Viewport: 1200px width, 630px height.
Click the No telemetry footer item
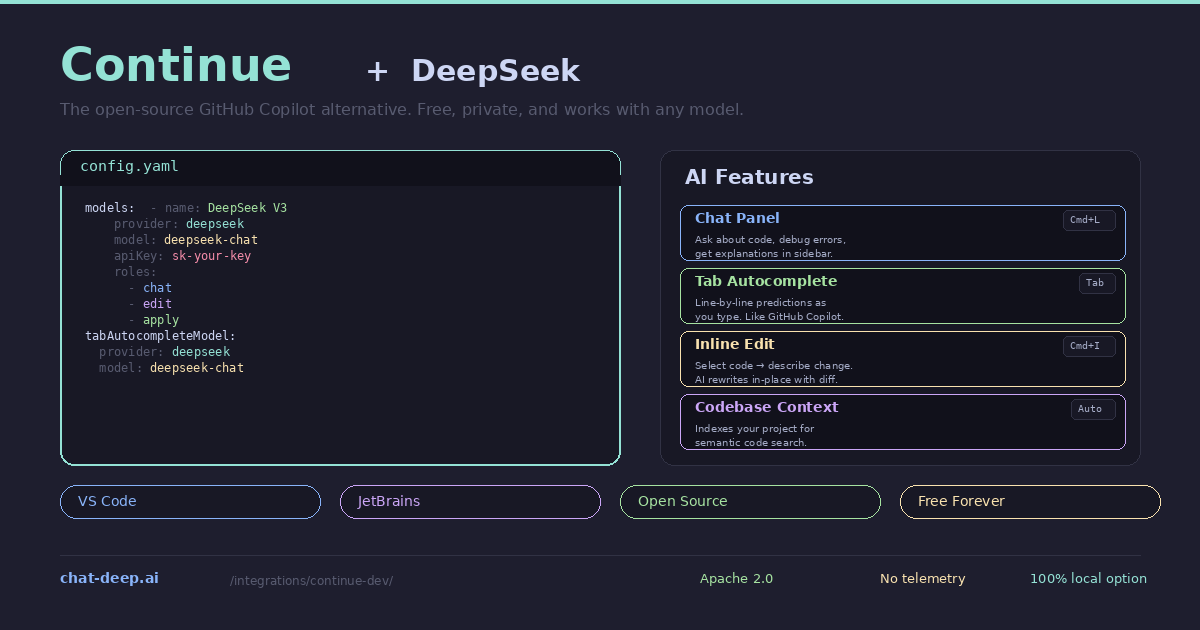tap(922, 578)
